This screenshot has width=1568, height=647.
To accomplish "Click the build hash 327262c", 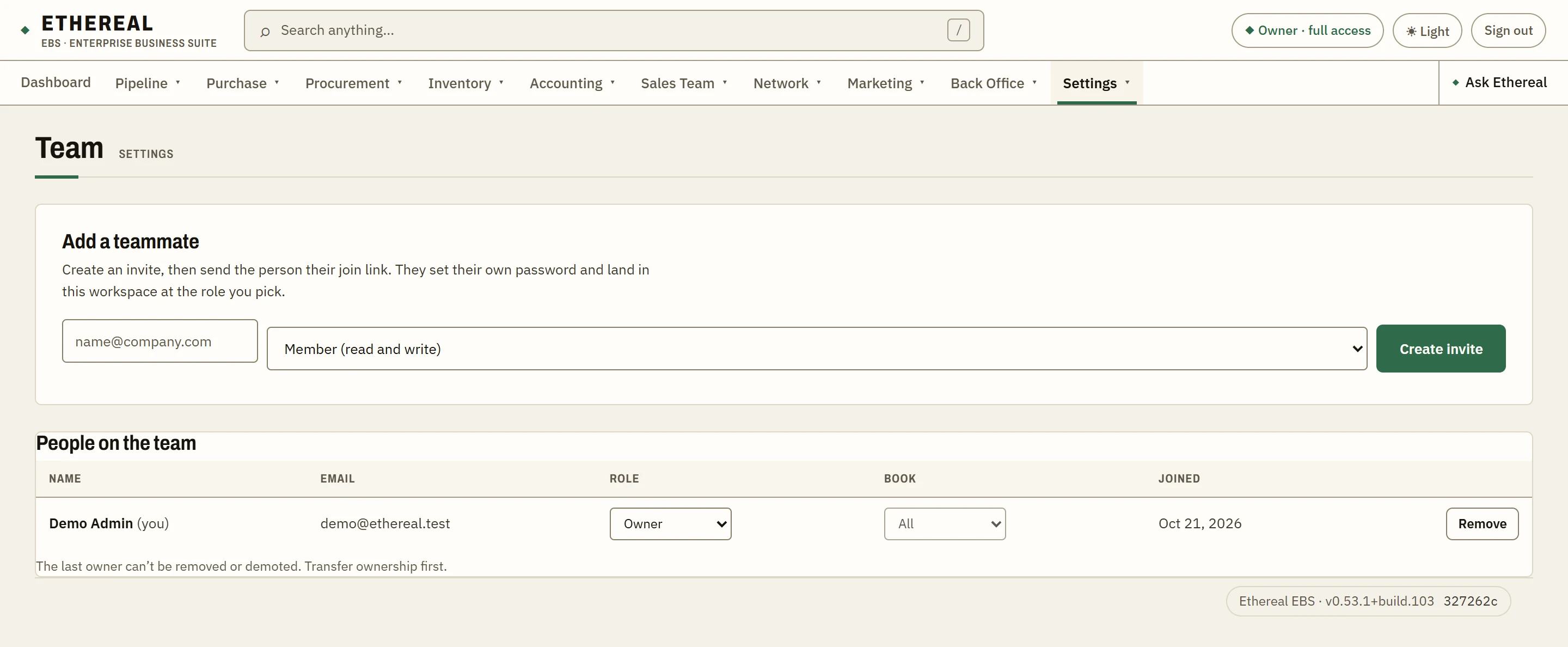I will 1470,601.
